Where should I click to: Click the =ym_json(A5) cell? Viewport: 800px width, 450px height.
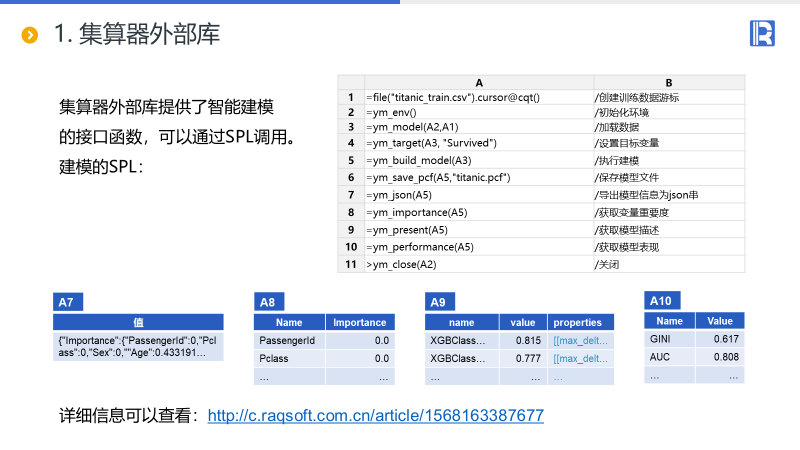[x=479, y=195]
